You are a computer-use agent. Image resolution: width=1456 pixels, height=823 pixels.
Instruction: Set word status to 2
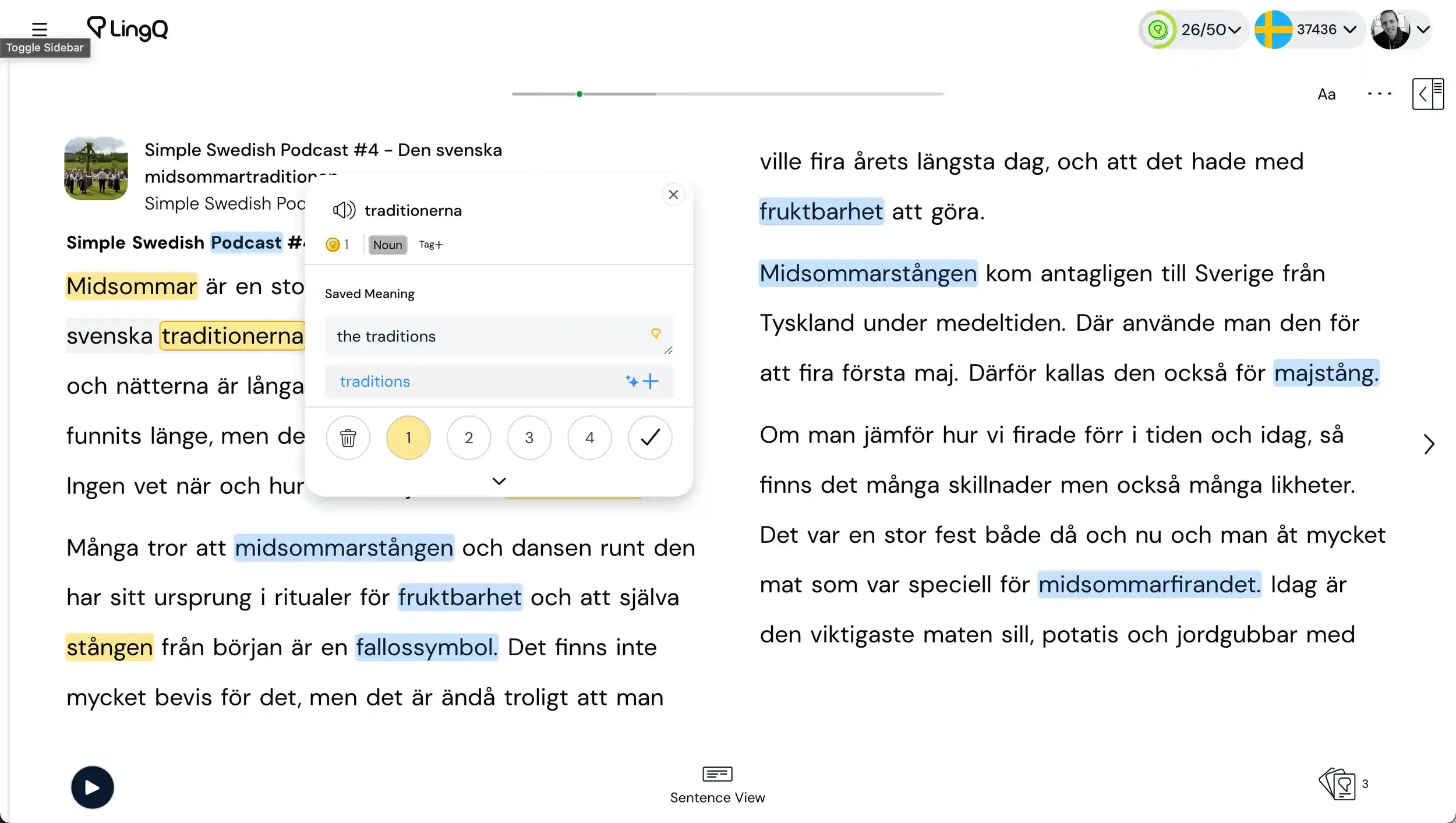[469, 437]
